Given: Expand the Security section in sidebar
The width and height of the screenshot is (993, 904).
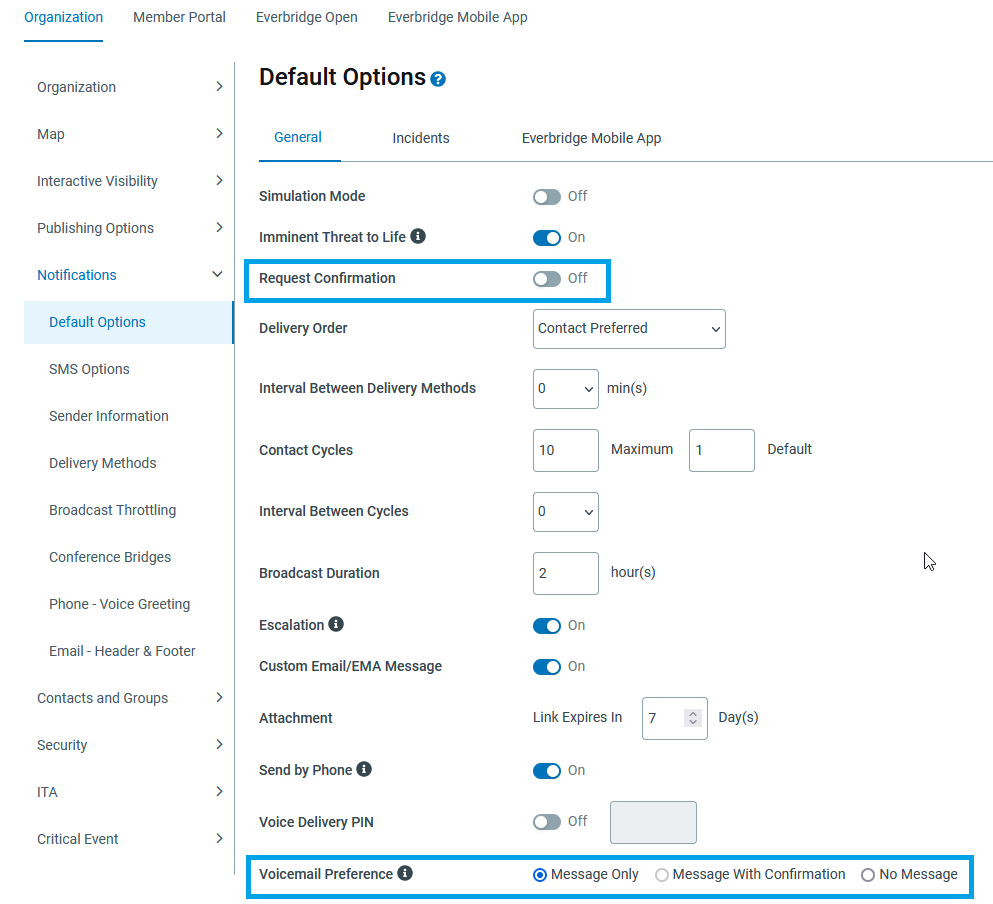Looking at the screenshot, I should [62, 744].
